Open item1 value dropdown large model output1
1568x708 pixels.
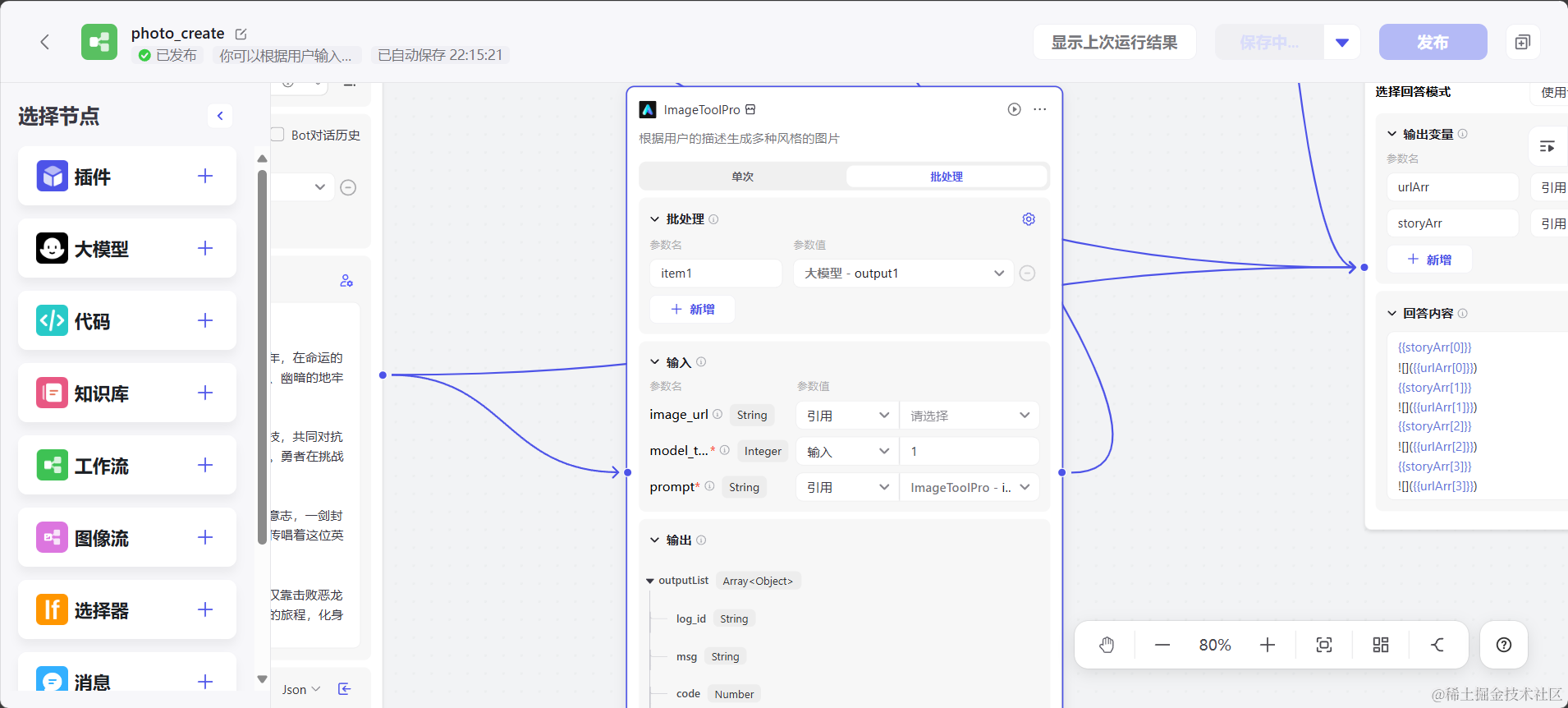coord(903,274)
